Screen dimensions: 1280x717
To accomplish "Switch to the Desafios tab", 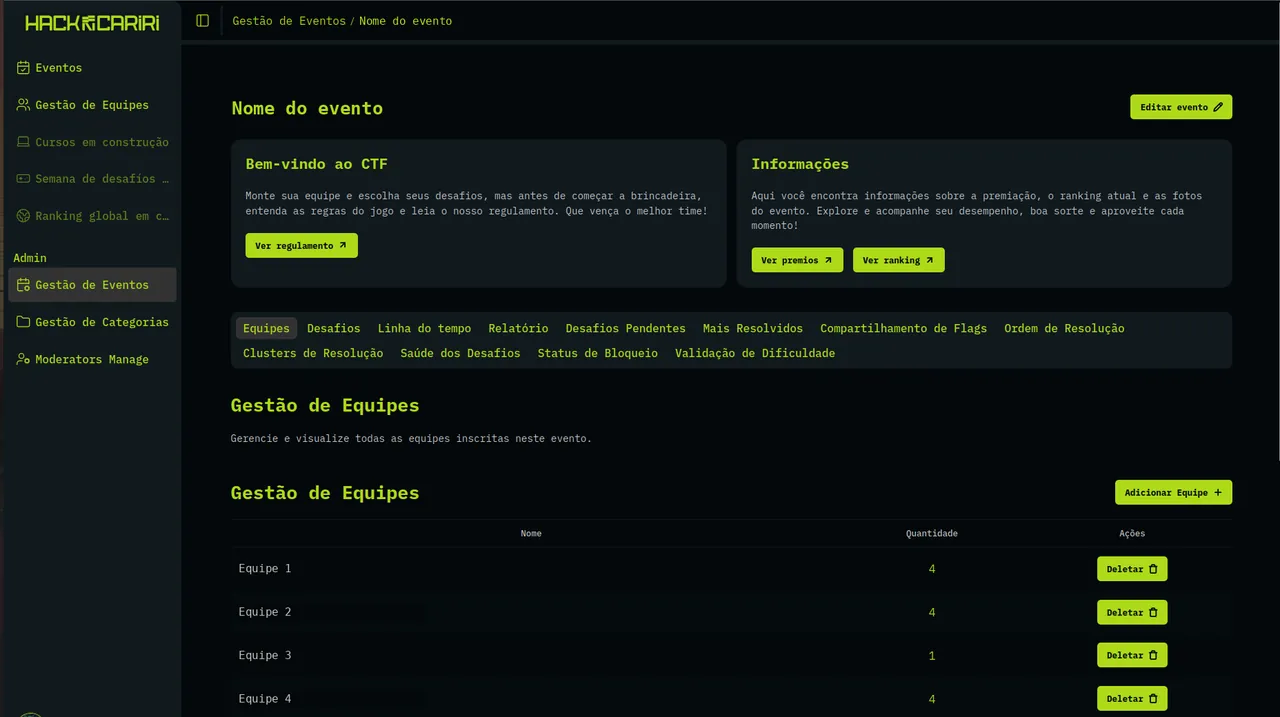I will pyautogui.click(x=334, y=328).
